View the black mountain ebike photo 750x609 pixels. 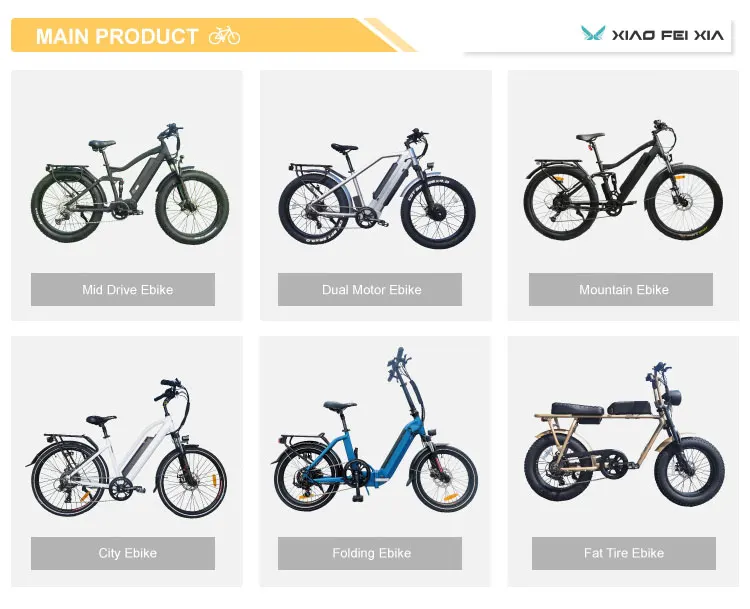623,180
